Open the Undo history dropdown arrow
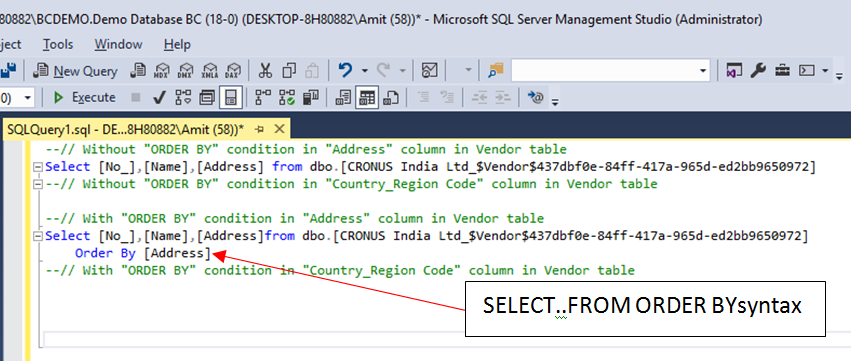This screenshot has height=361, width=851. point(364,71)
